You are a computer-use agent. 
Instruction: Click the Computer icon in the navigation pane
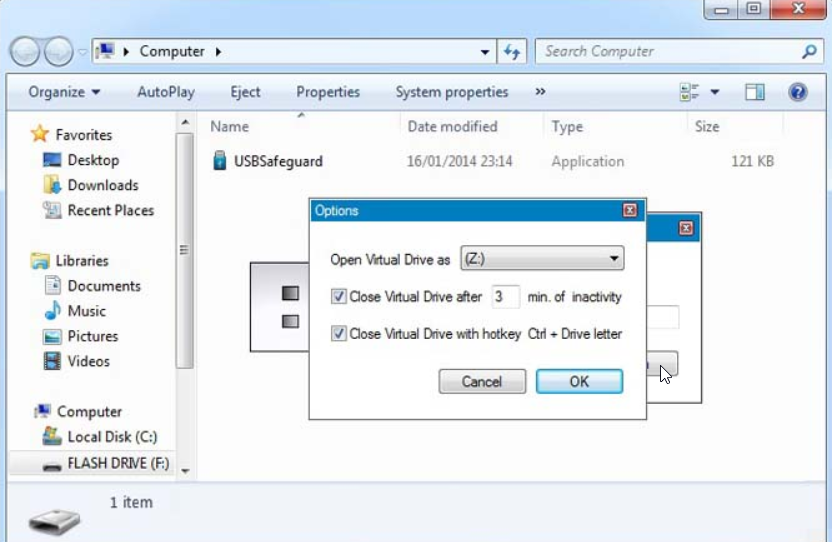click(42, 411)
